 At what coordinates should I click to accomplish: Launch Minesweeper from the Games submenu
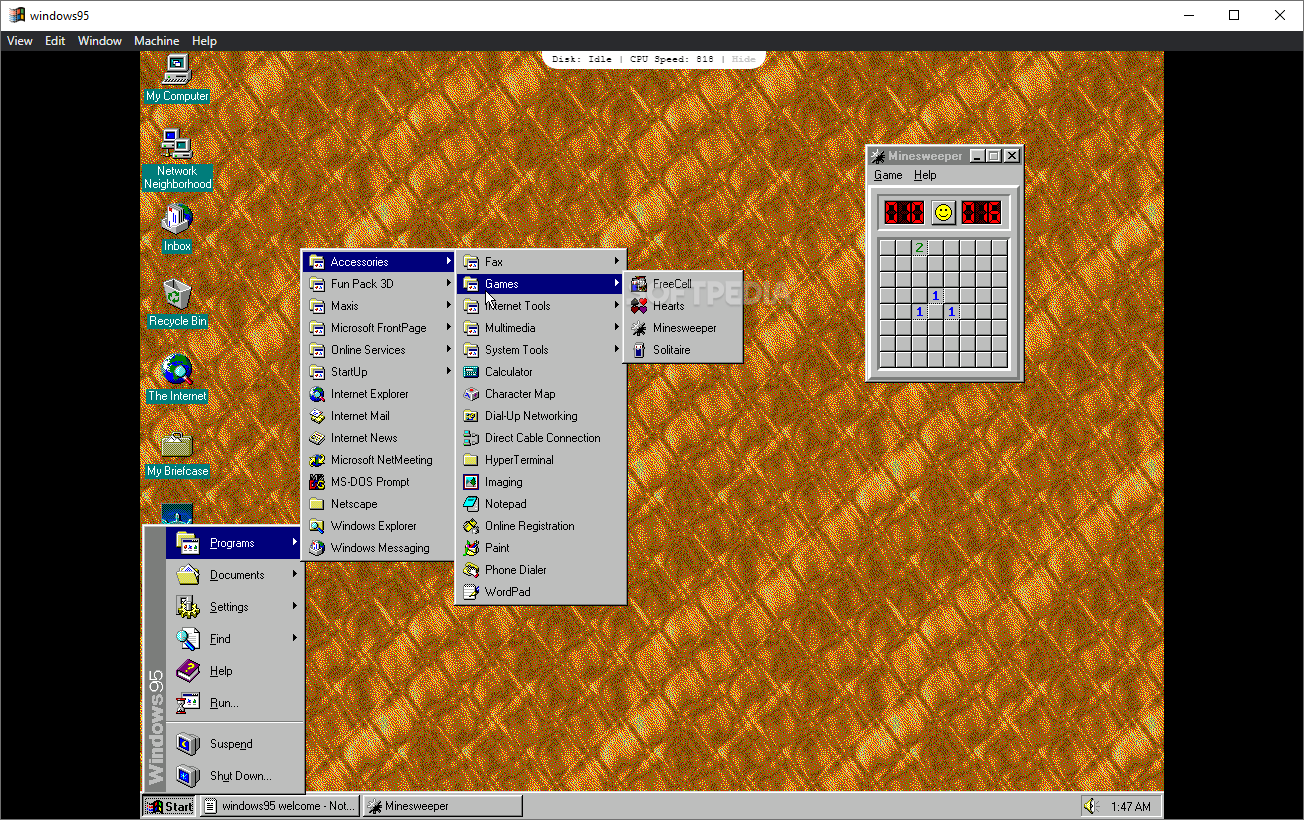[683, 328]
